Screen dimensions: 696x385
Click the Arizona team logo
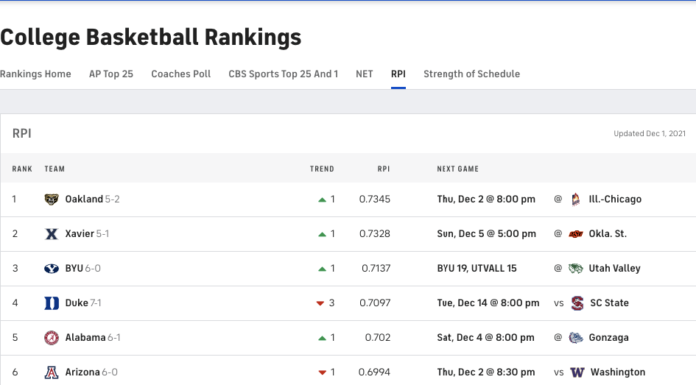coord(51,373)
